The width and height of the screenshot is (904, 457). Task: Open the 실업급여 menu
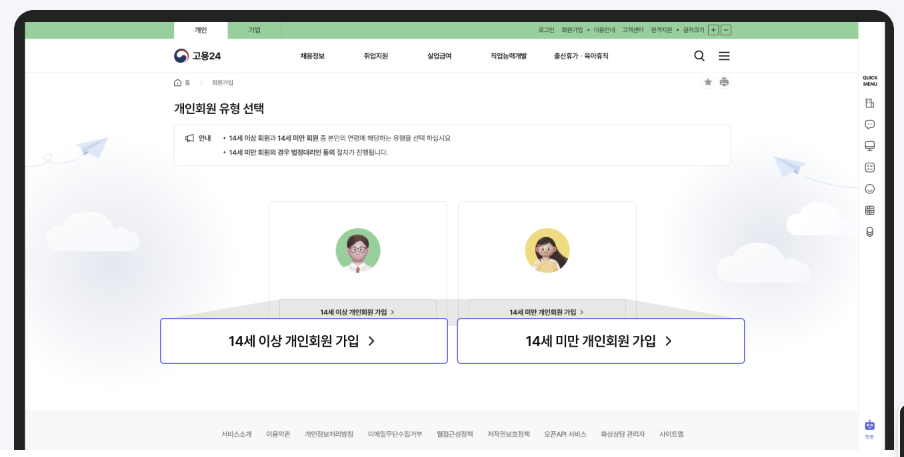click(x=439, y=56)
